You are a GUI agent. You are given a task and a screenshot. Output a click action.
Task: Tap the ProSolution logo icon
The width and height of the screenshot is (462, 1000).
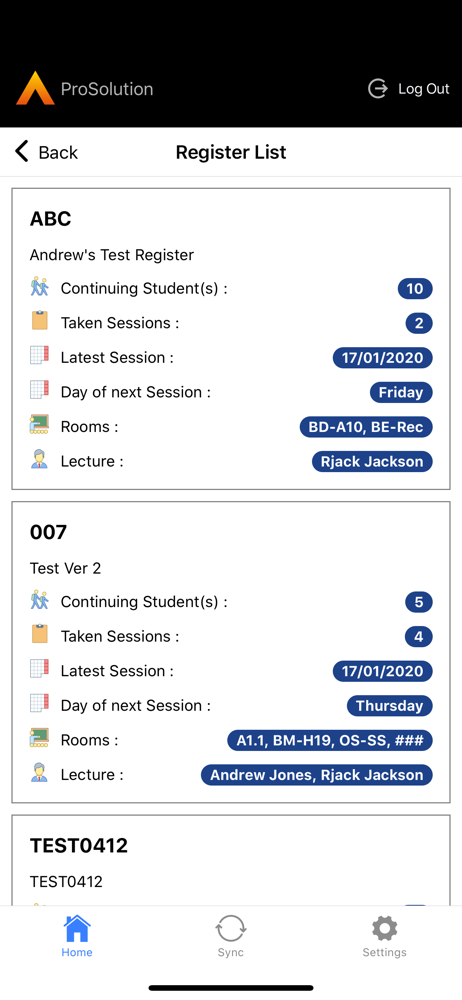coord(36,88)
